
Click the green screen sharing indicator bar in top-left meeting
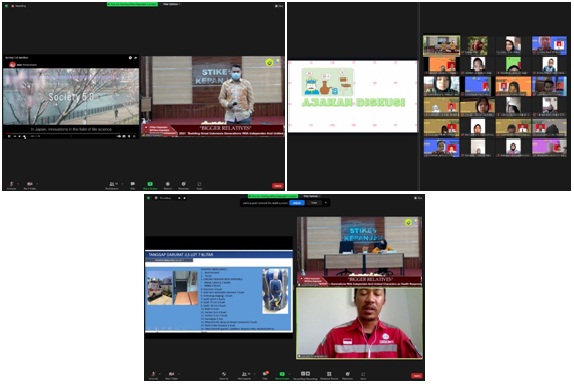[x=133, y=4]
